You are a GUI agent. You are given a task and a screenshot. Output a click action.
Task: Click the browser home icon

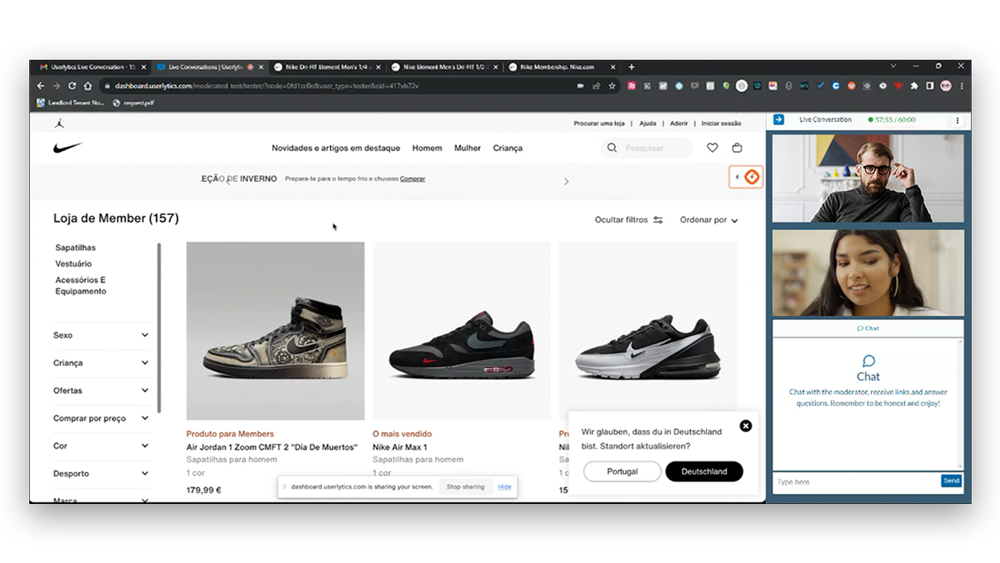tap(88, 85)
